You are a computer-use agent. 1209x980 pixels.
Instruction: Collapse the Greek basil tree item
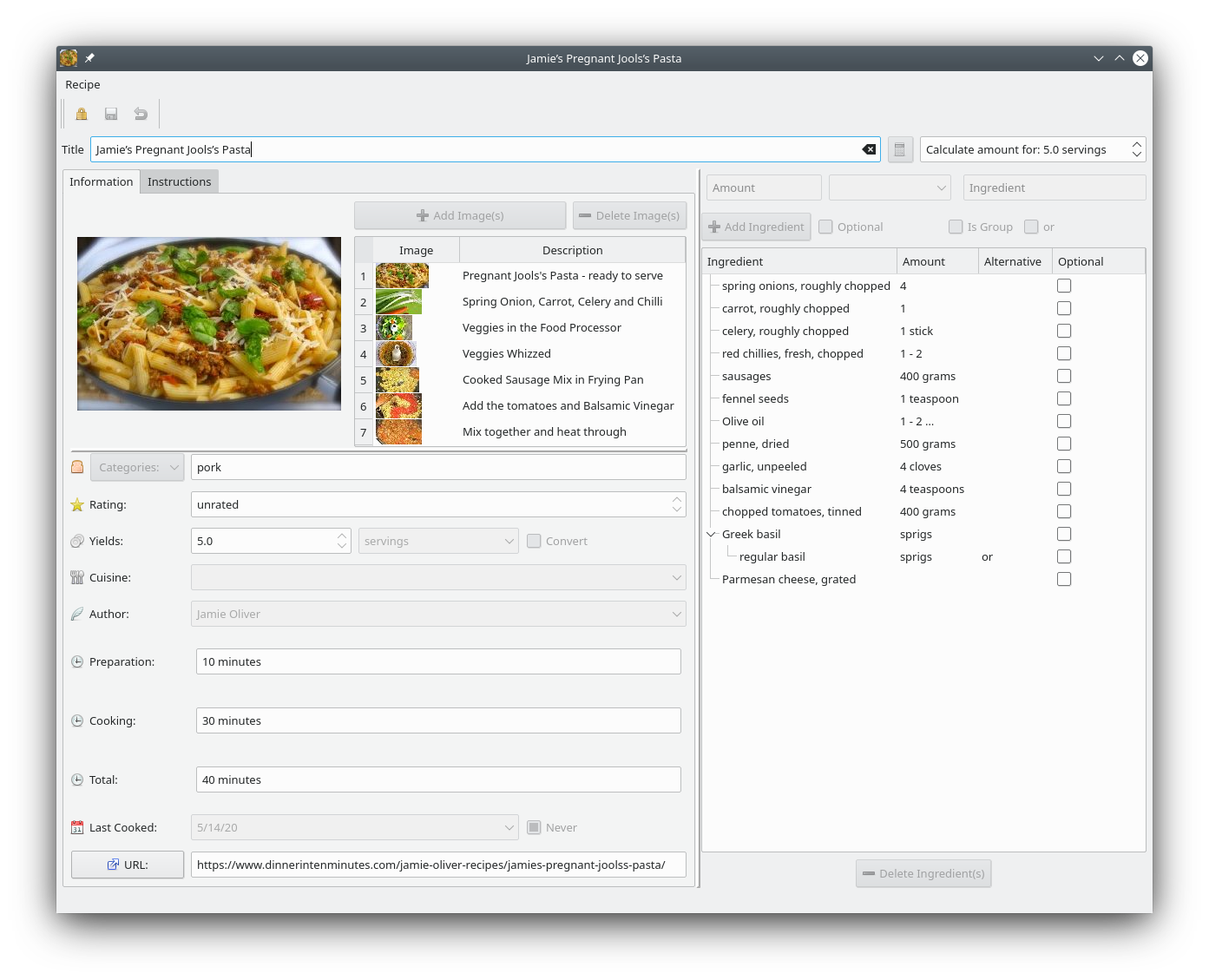(712, 534)
